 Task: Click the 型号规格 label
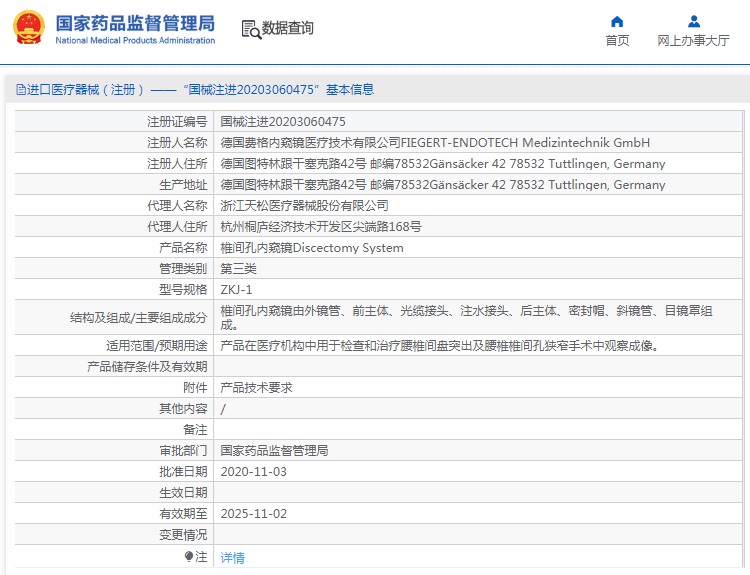183,290
